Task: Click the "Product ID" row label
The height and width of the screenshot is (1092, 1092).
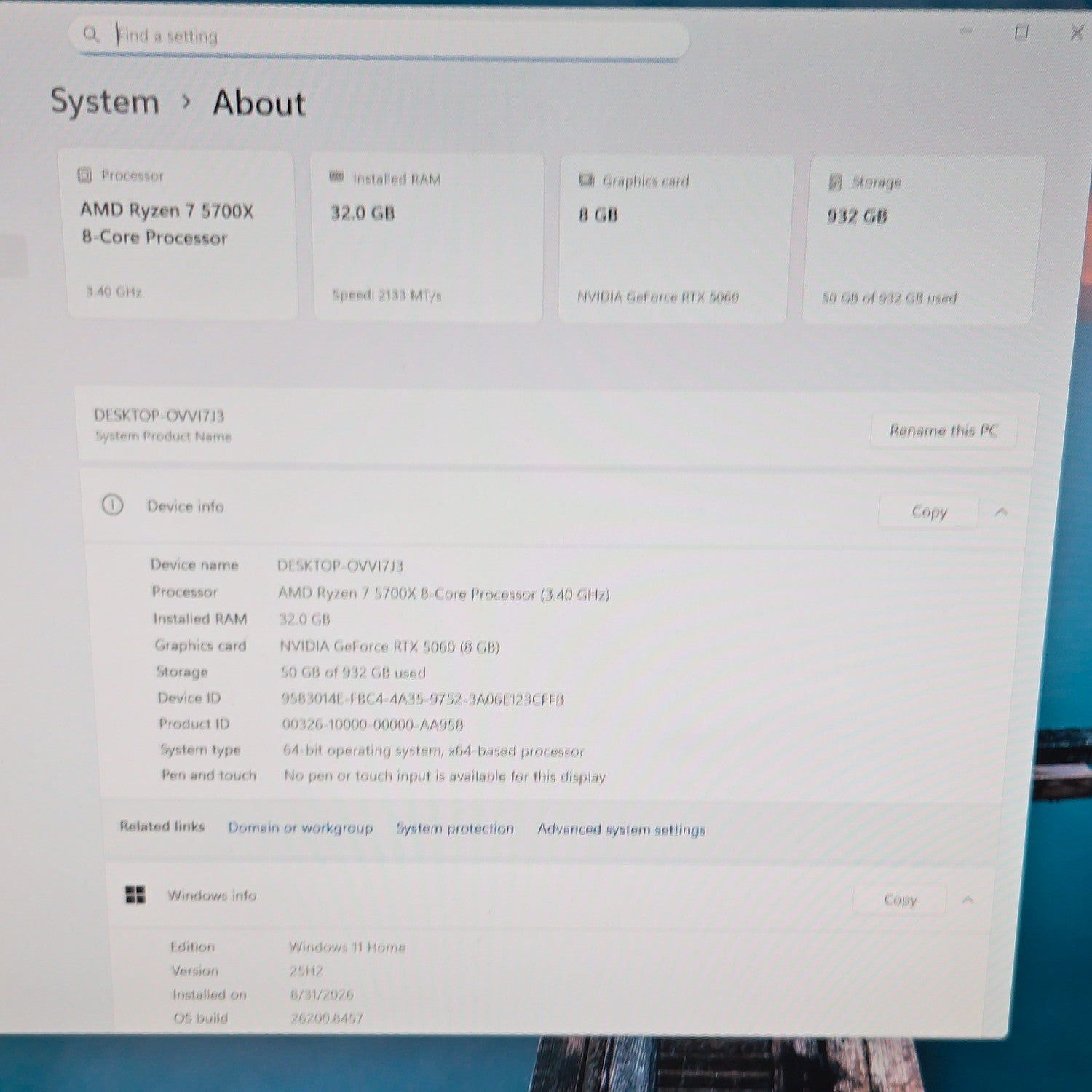Action: pos(194,724)
